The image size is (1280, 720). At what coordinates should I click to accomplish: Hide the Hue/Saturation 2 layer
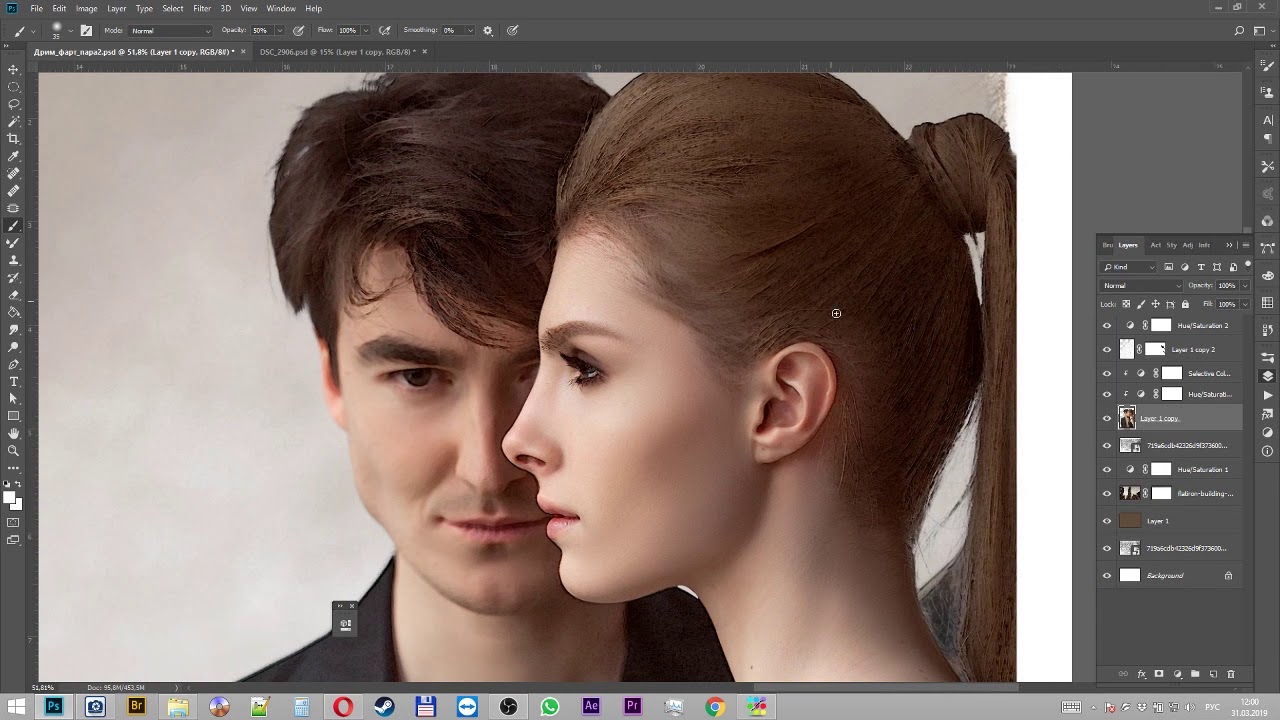[x=1106, y=325]
